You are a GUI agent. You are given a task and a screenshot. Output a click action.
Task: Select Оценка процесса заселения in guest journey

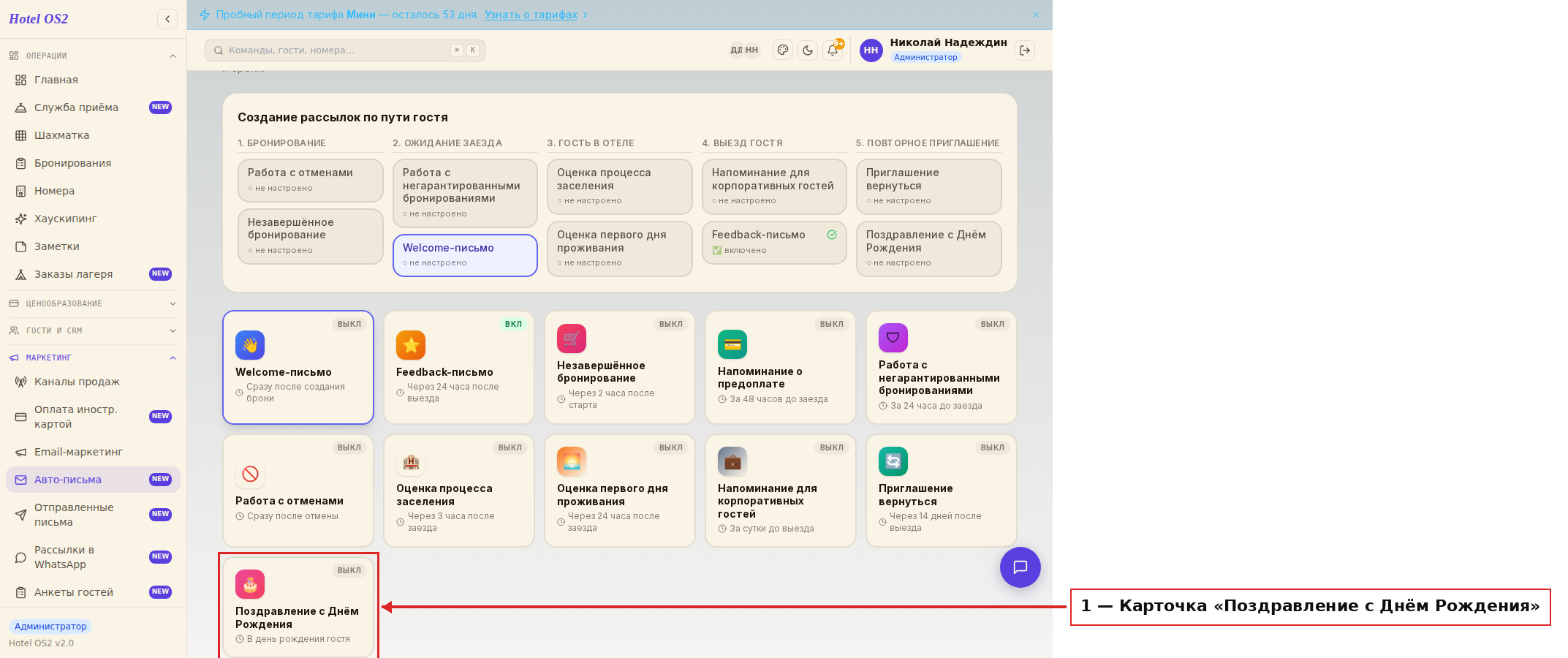[620, 186]
